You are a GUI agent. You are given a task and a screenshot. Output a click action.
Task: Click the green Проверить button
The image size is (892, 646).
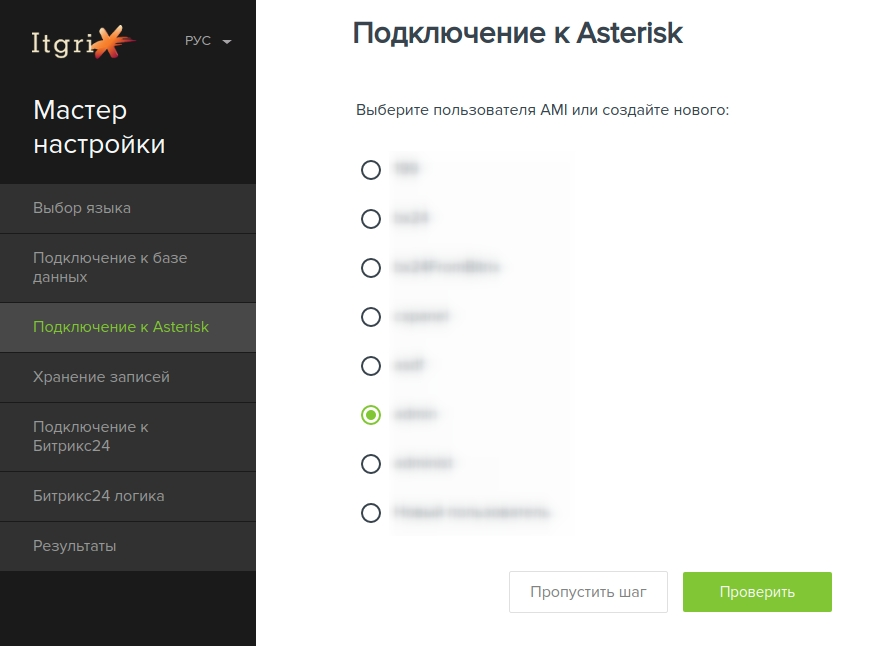pos(757,592)
